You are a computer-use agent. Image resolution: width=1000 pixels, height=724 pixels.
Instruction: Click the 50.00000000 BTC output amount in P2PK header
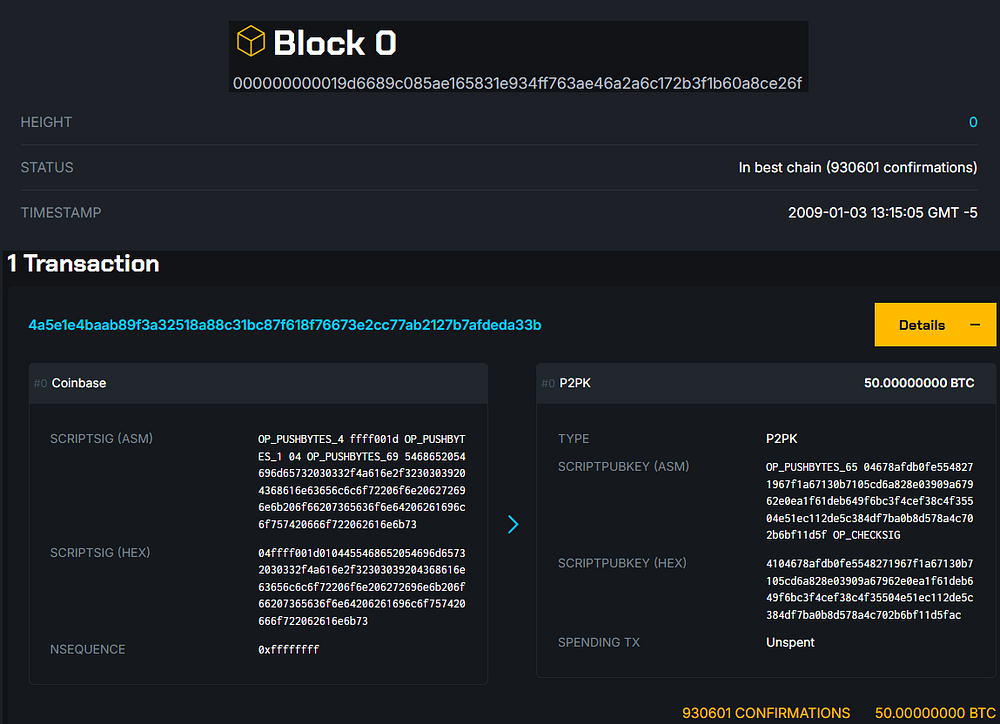click(918, 383)
